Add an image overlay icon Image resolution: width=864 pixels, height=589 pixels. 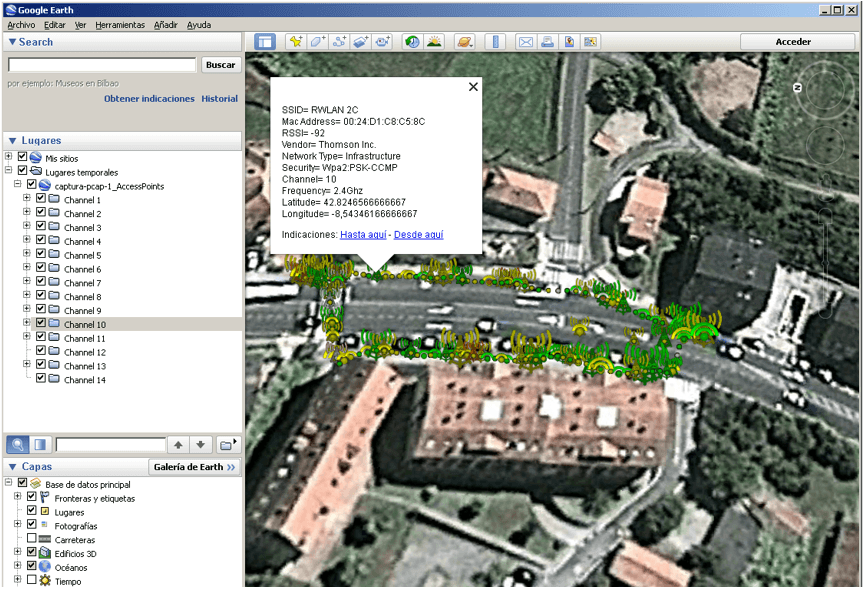(x=360, y=42)
